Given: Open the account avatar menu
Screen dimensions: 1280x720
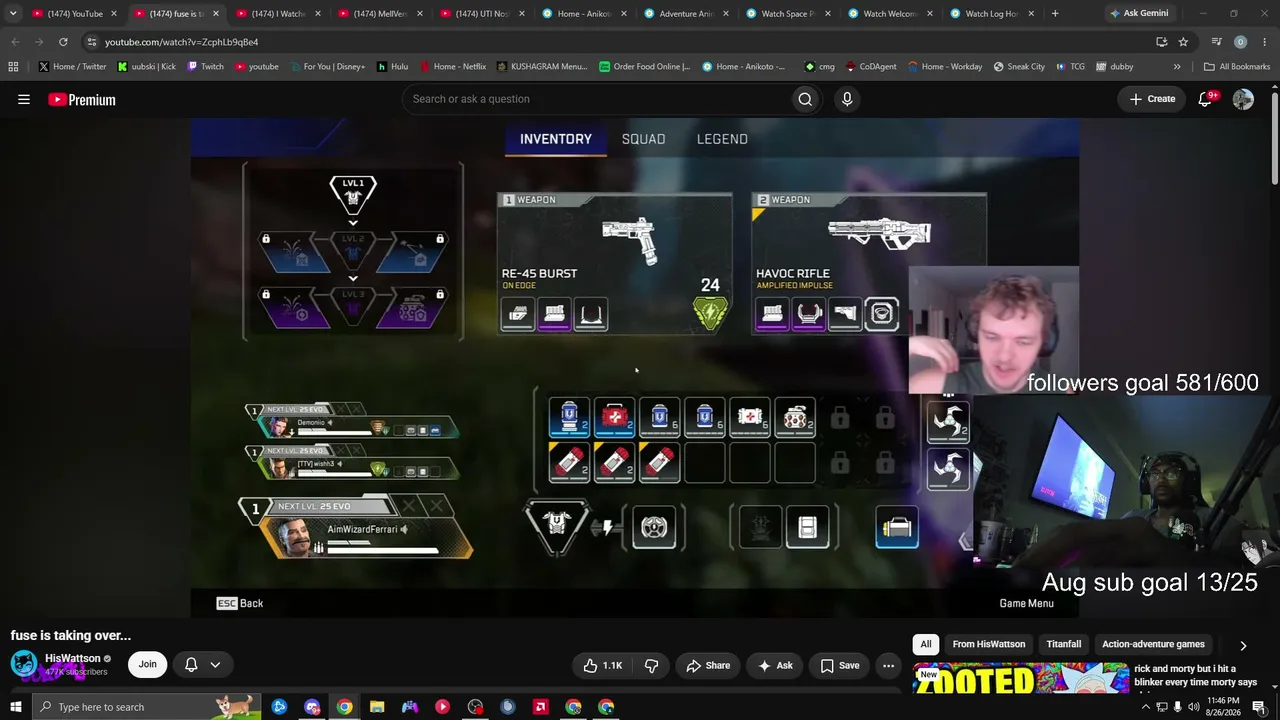Looking at the screenshot, I should [1243, 99].
